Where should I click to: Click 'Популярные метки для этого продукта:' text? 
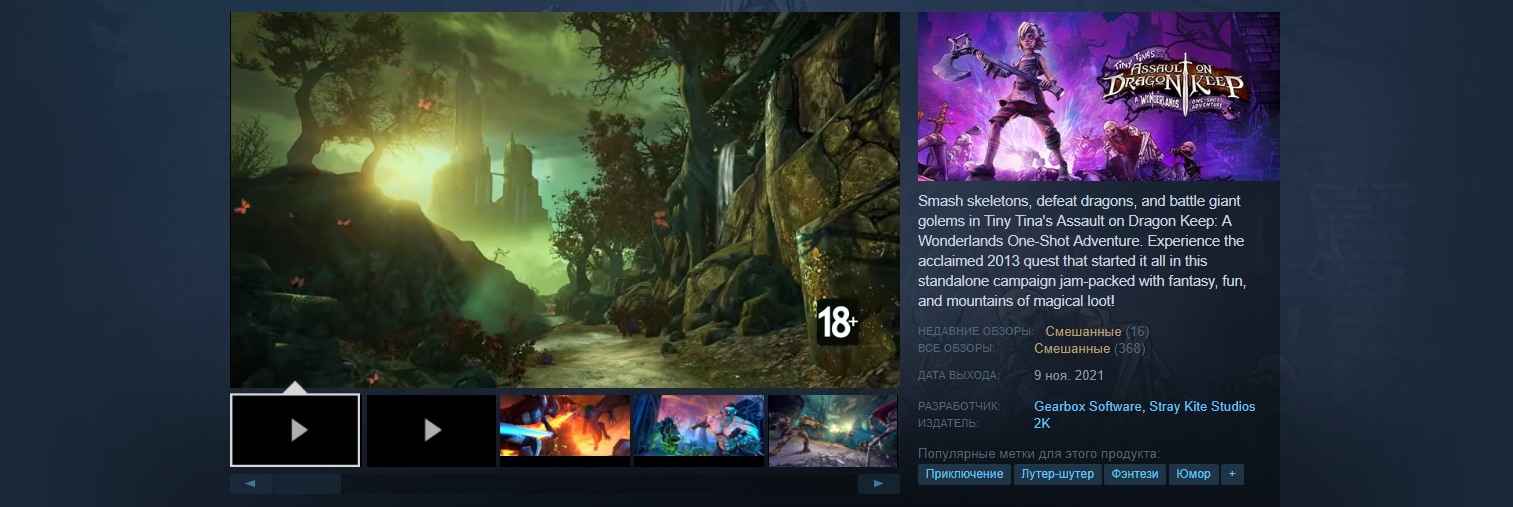click(x=1039, y=454)
